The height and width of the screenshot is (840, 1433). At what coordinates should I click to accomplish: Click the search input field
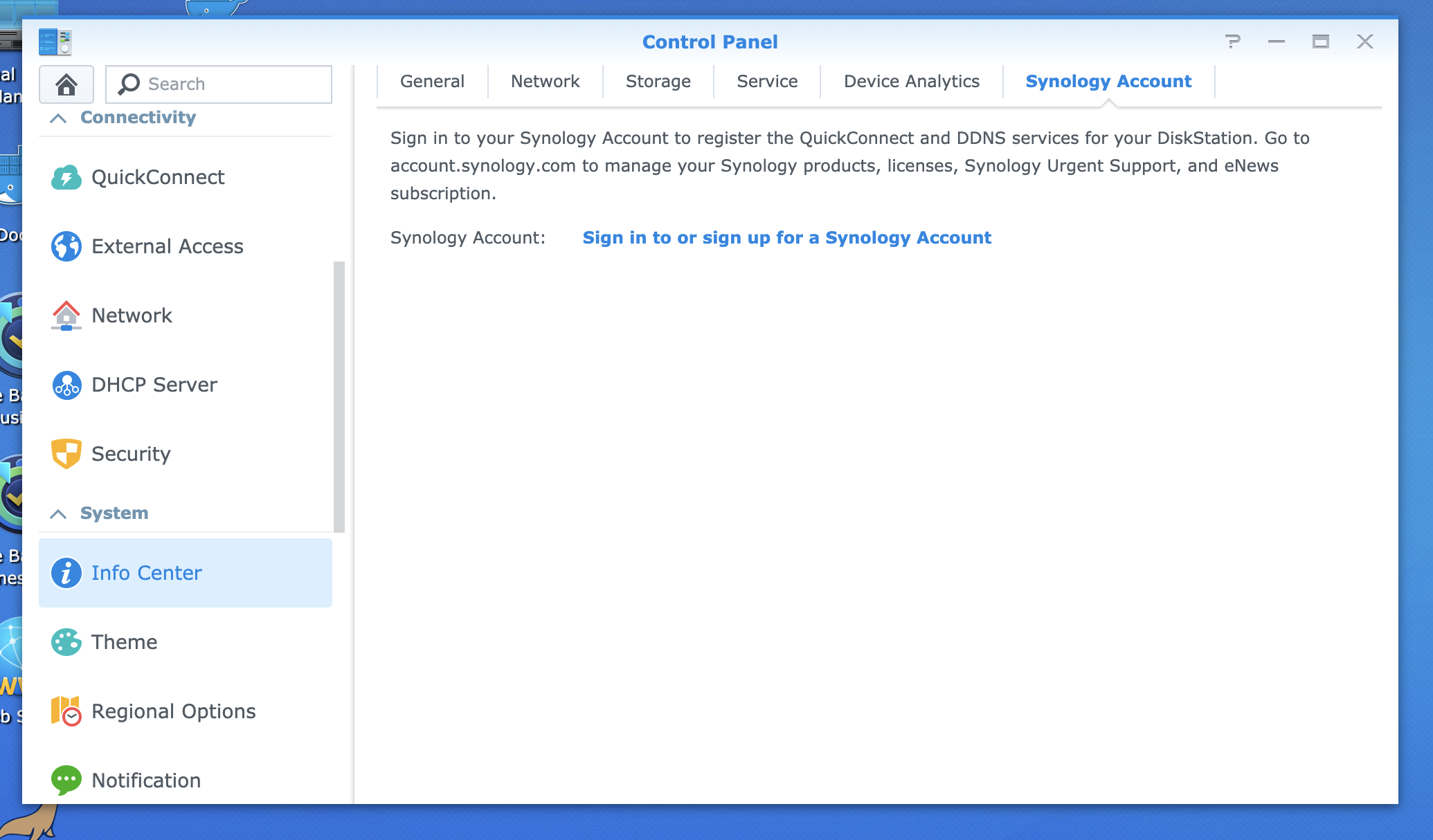[x=219, y=84]
